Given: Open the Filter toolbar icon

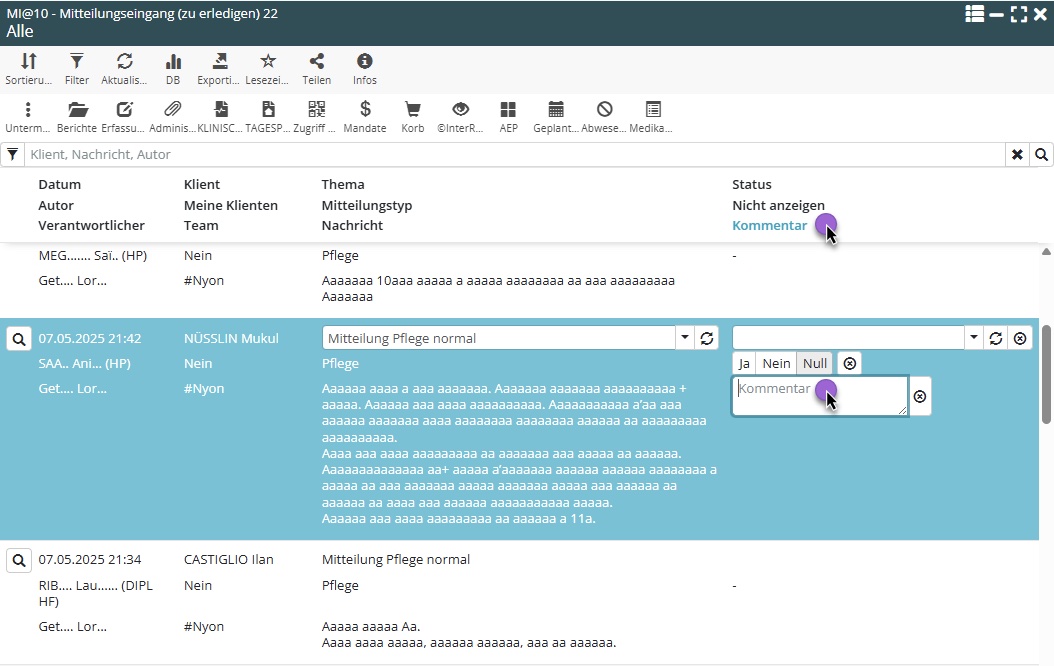Looking at the screenshot, I should point(77,62).
